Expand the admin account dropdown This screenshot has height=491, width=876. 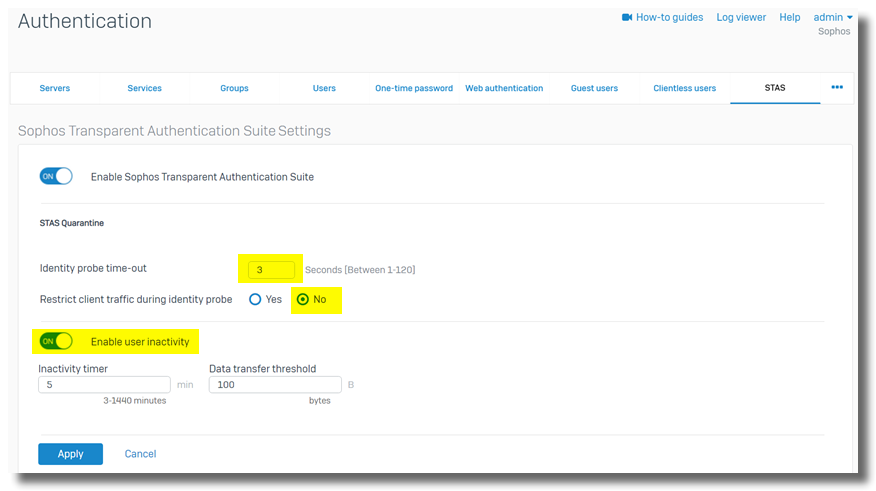pyautogui.click(x=833, y=18)
